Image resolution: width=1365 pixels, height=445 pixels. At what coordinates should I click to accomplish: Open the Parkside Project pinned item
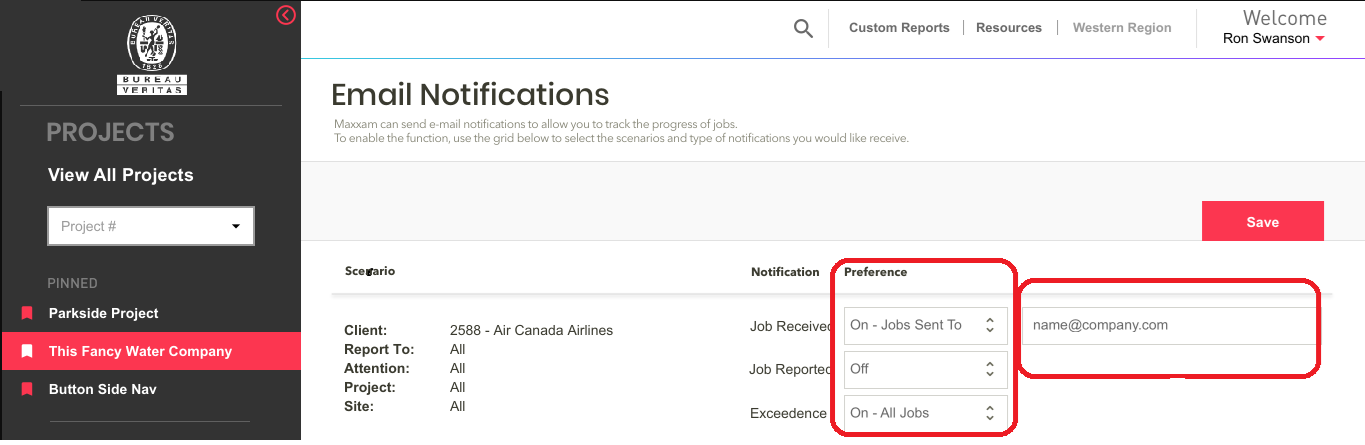pyautogui.click(x=104, y=314)
